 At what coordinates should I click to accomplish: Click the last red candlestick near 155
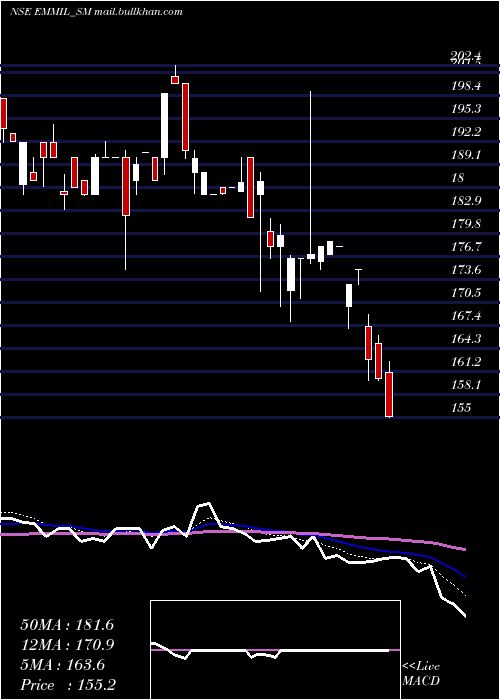click(x=389, y=394)
